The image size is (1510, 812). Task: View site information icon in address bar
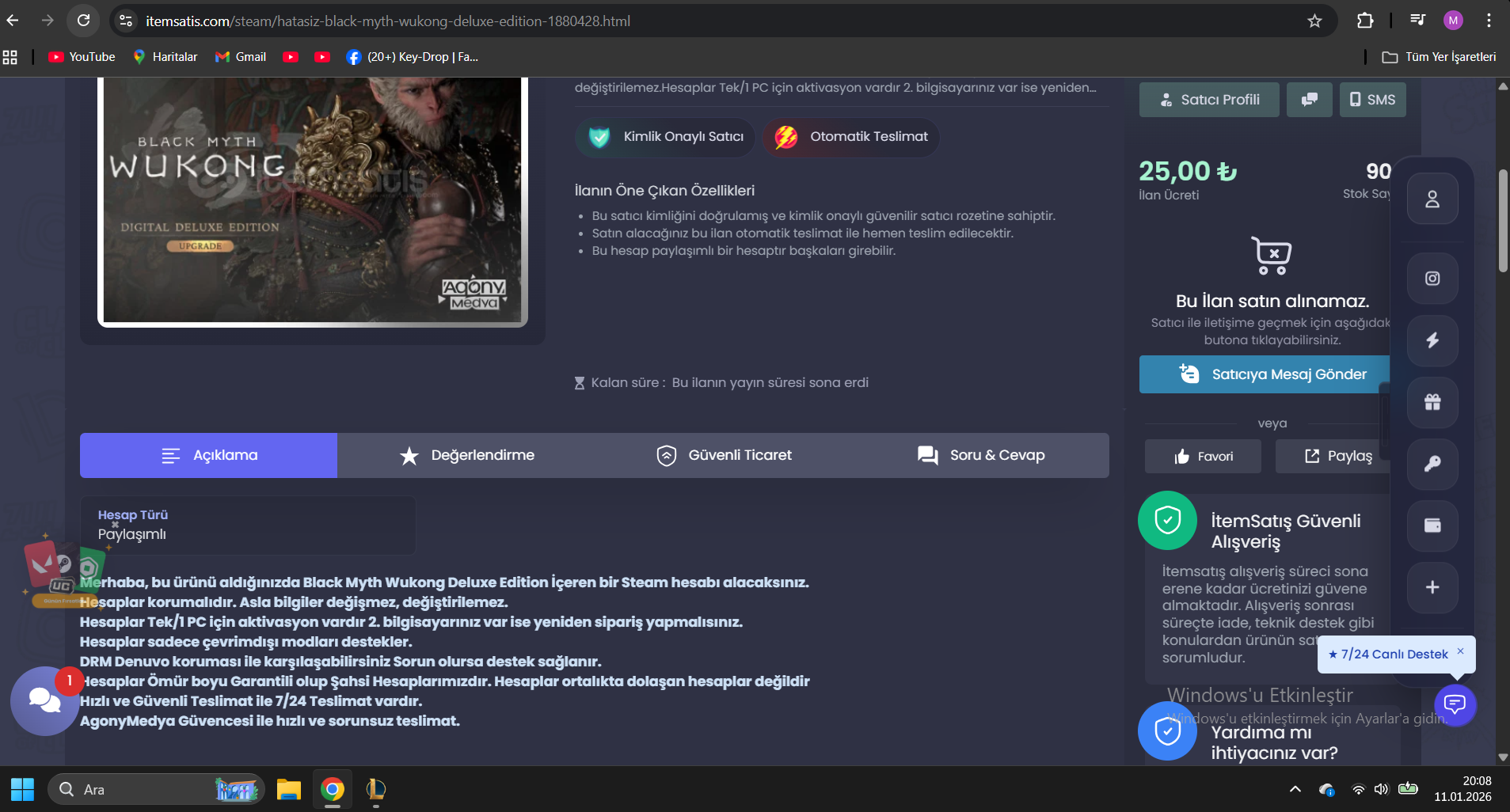pos(126,21)
